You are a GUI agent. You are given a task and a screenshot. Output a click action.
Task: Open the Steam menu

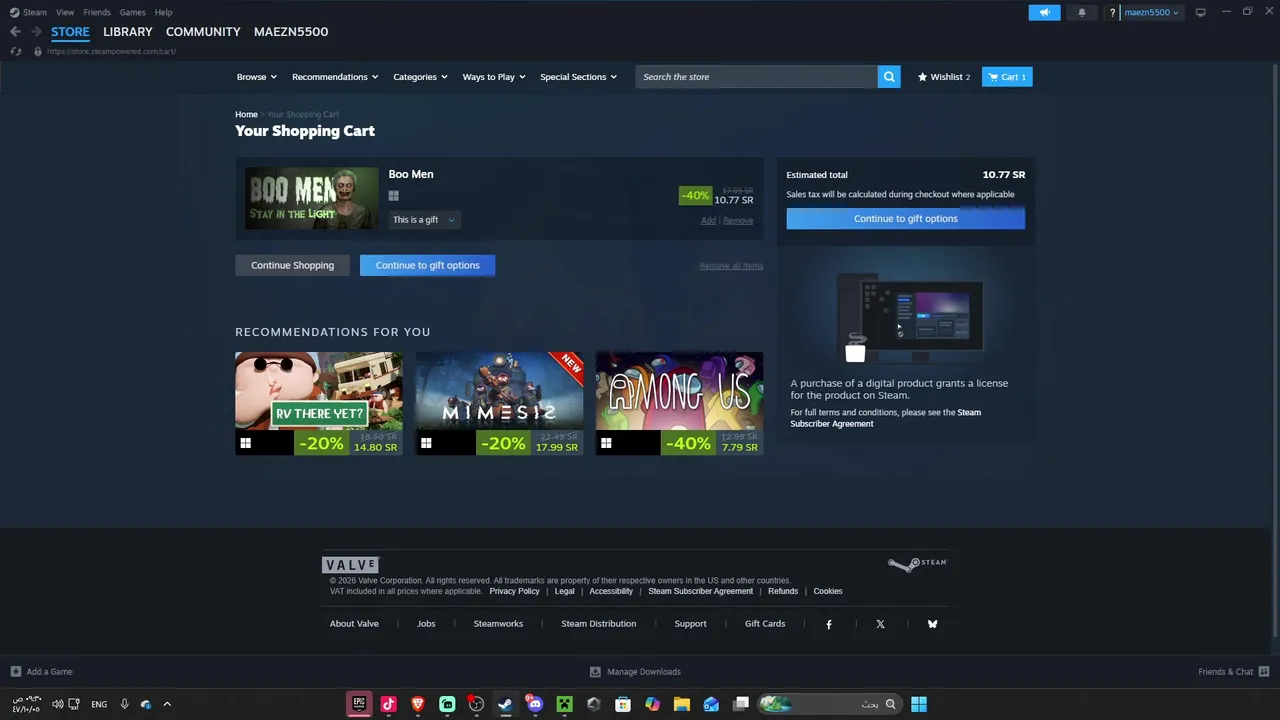tap(28, 12)
